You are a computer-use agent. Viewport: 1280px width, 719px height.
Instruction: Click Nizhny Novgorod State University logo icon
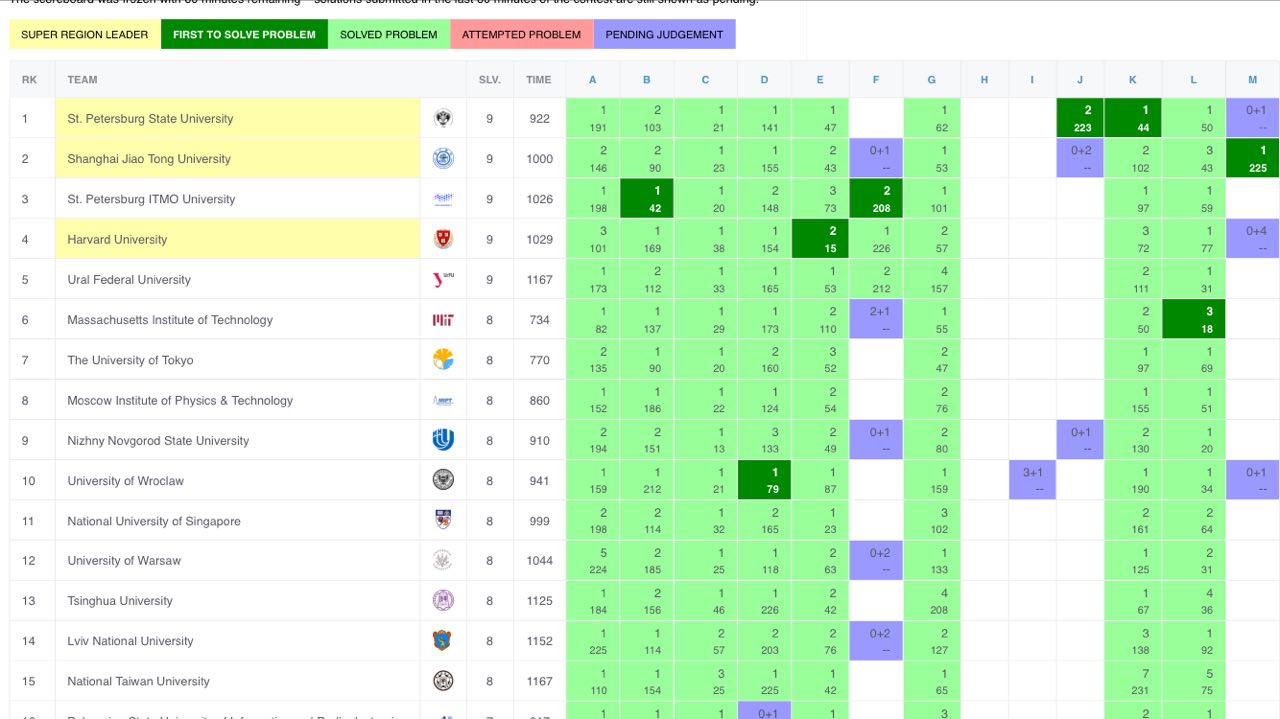click(443, 440)
